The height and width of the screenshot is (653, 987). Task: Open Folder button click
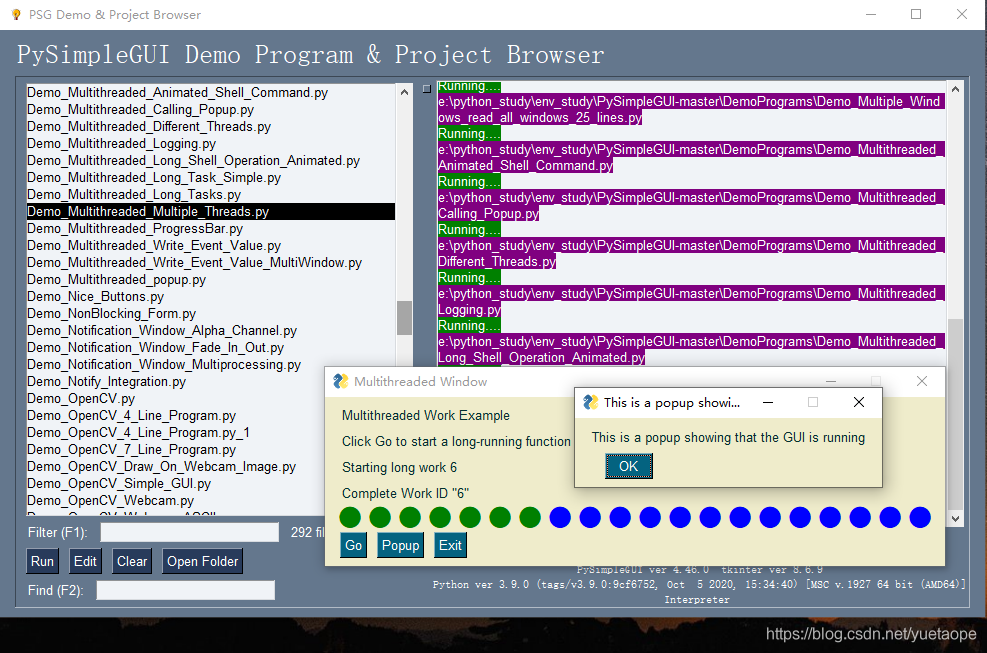tap(203, 561)
